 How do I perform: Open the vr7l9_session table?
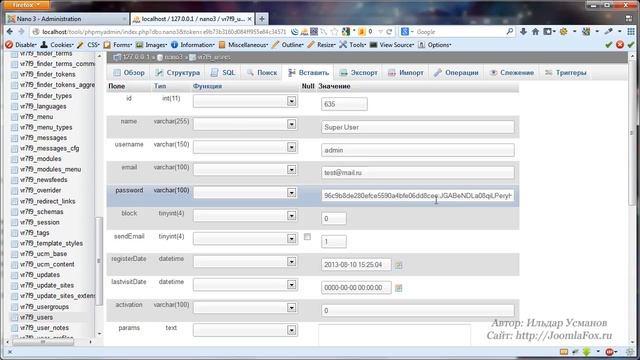[x=40, y=222]
